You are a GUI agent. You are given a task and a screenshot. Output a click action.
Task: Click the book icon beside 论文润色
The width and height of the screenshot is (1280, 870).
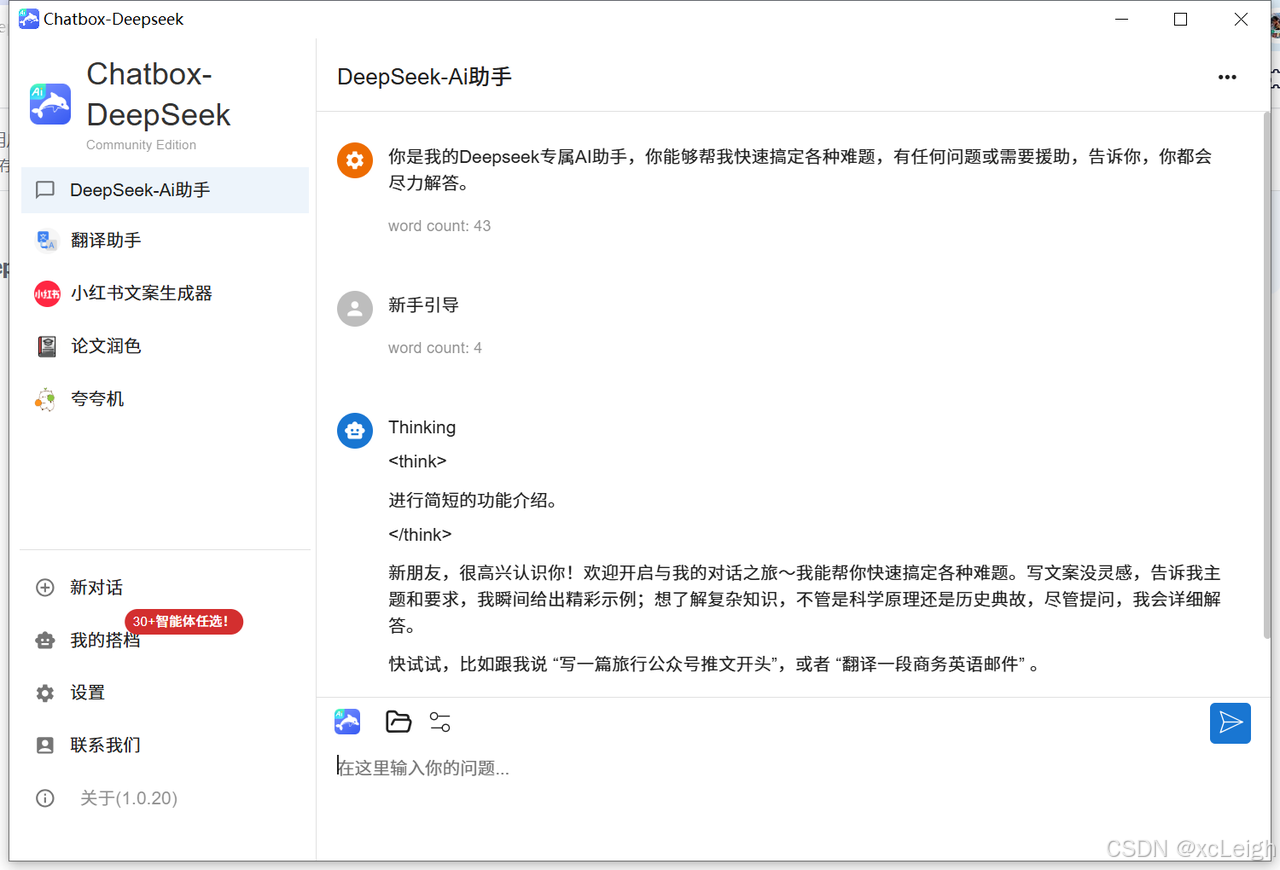(46, 346)
